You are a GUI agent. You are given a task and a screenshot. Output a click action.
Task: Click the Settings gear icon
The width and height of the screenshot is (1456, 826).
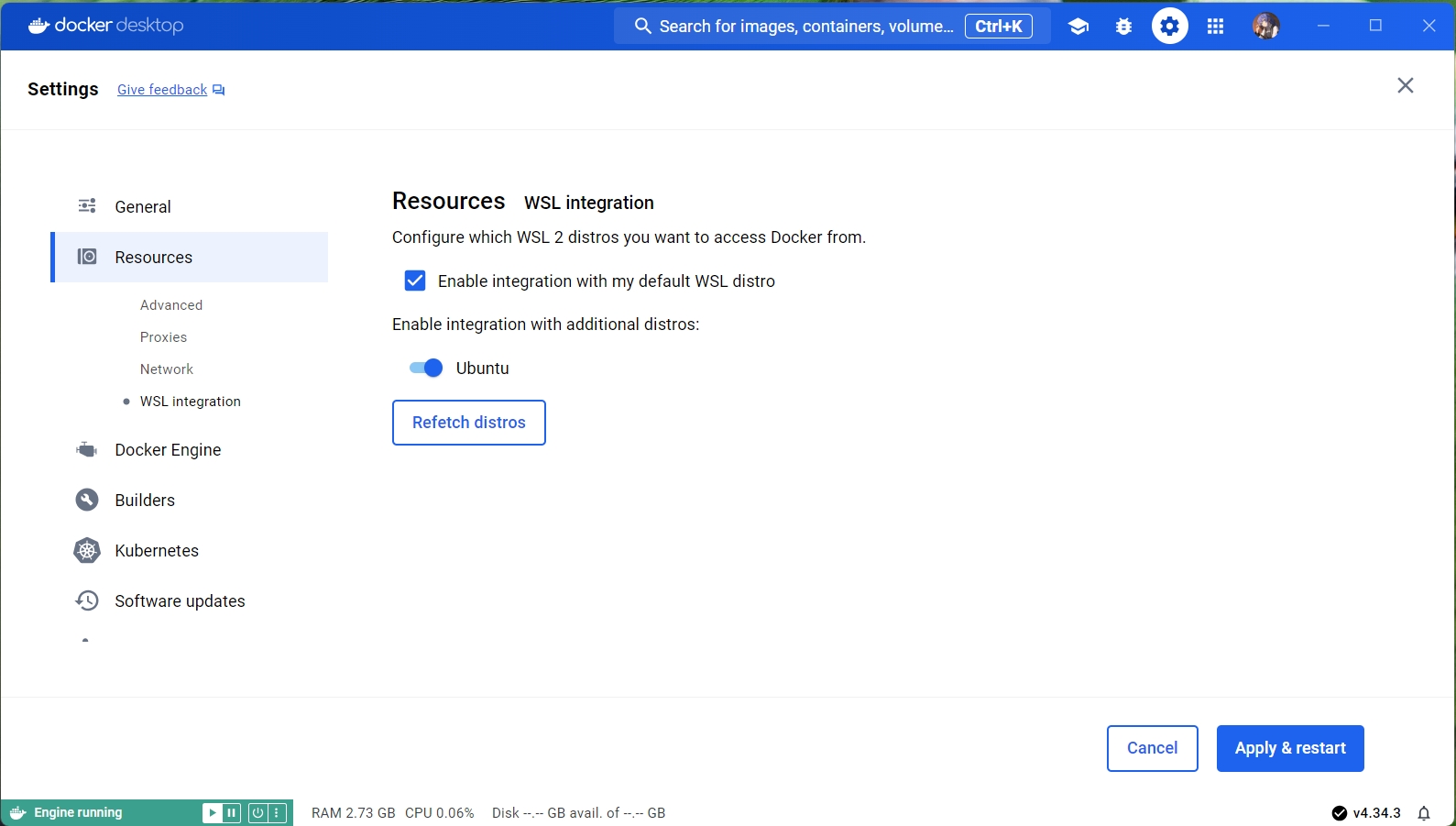tap(1169, 27)
